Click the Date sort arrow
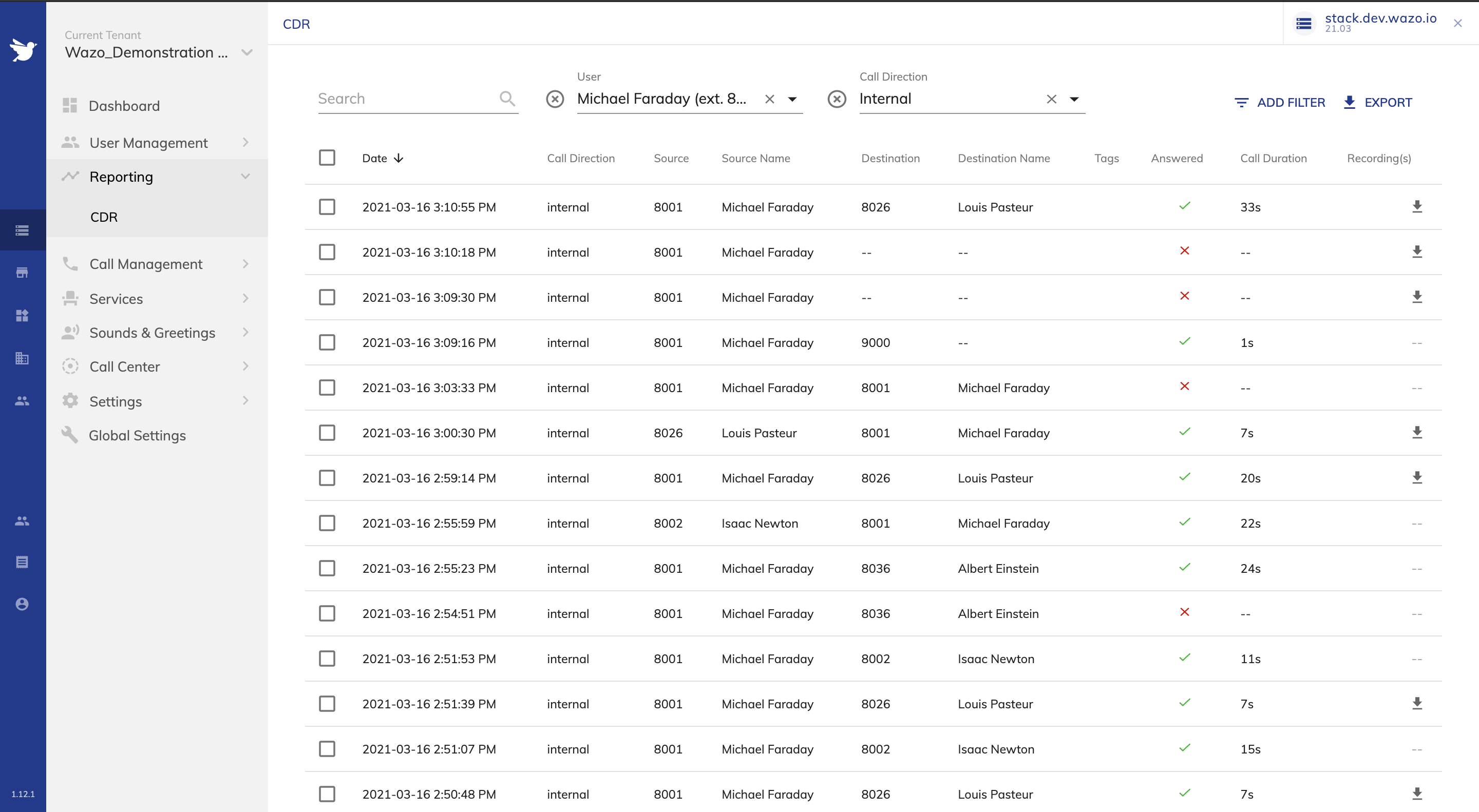Screen dimensions: 1479x812 pyautogui.click(x=399, y=159)
